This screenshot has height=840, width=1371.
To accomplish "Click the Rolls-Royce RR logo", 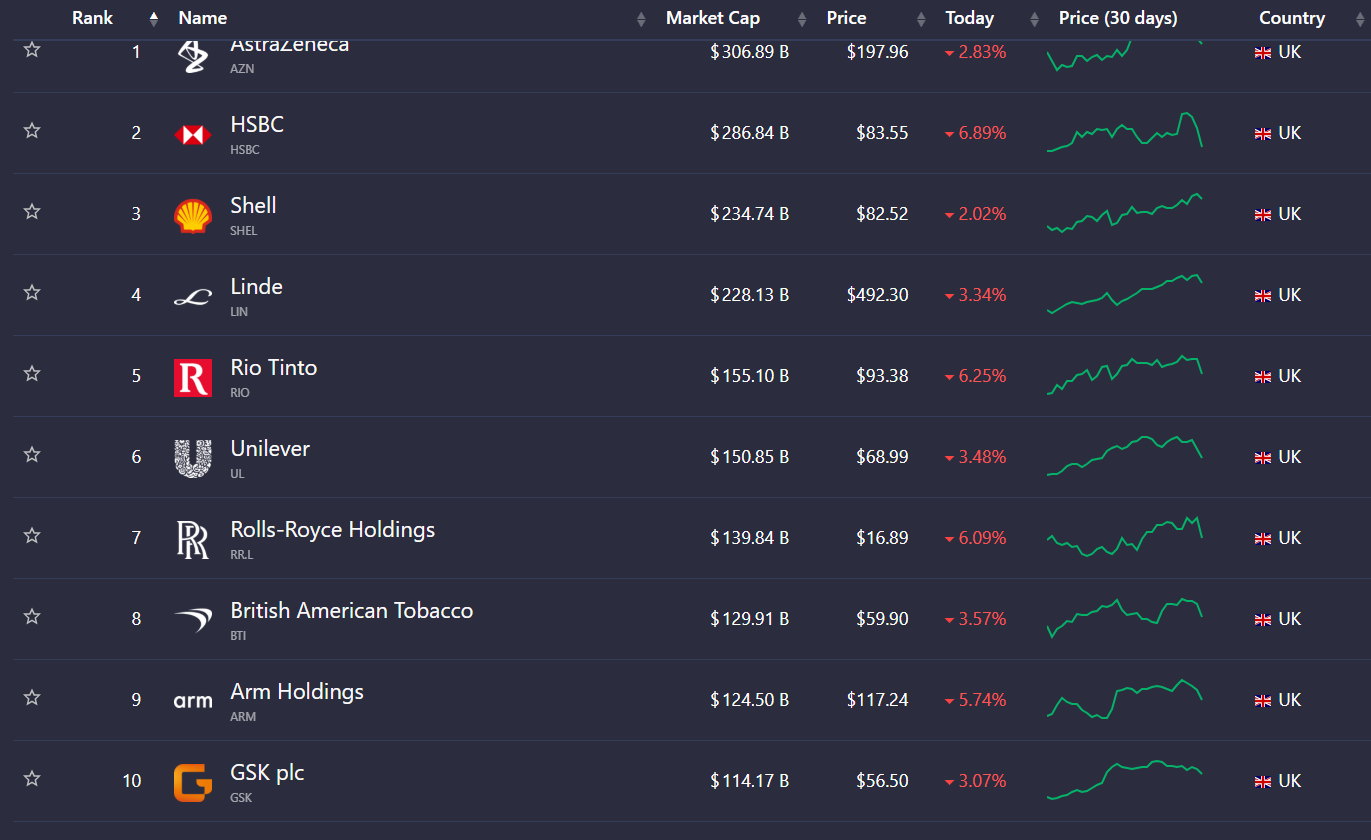I will click(x=192, y=539).
